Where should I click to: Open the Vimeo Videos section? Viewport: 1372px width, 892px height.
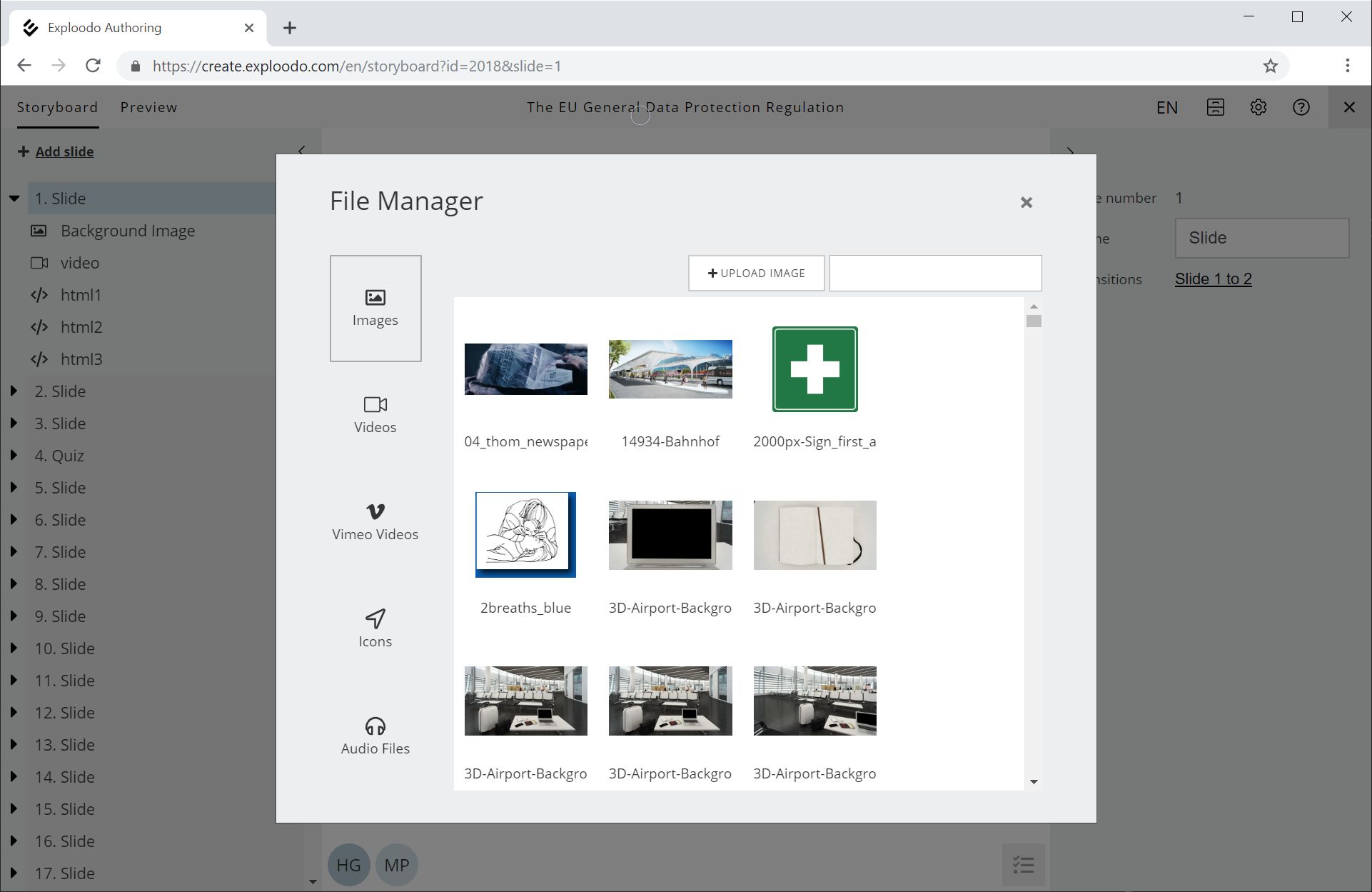pos(375,521)
